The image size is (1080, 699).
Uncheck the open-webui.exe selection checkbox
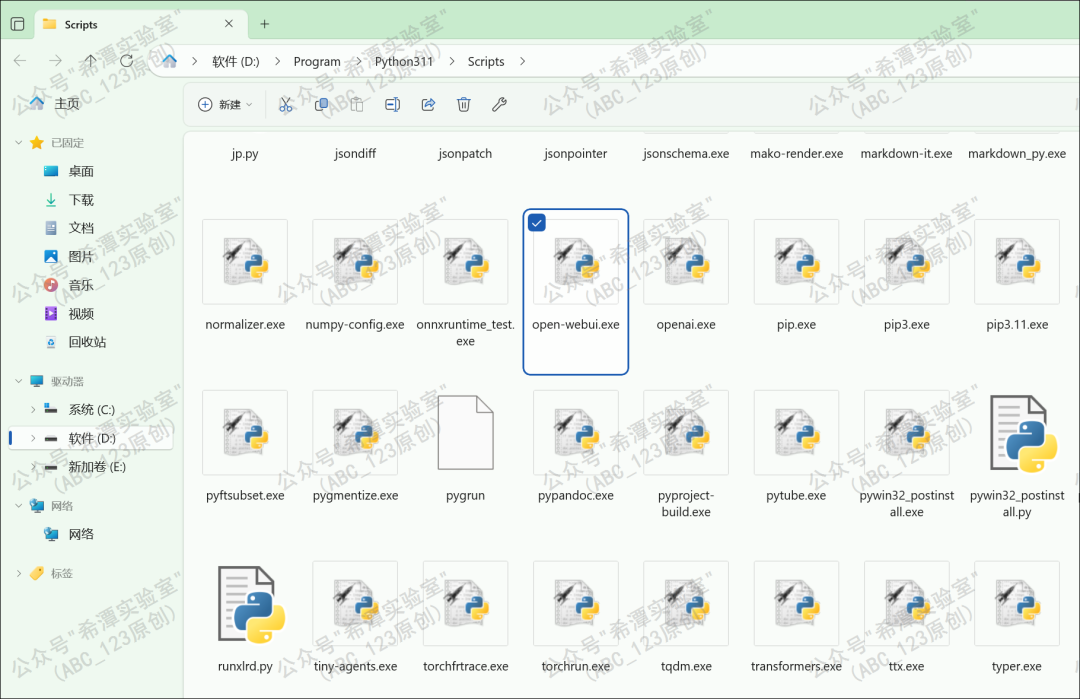(x=537, y=222)
